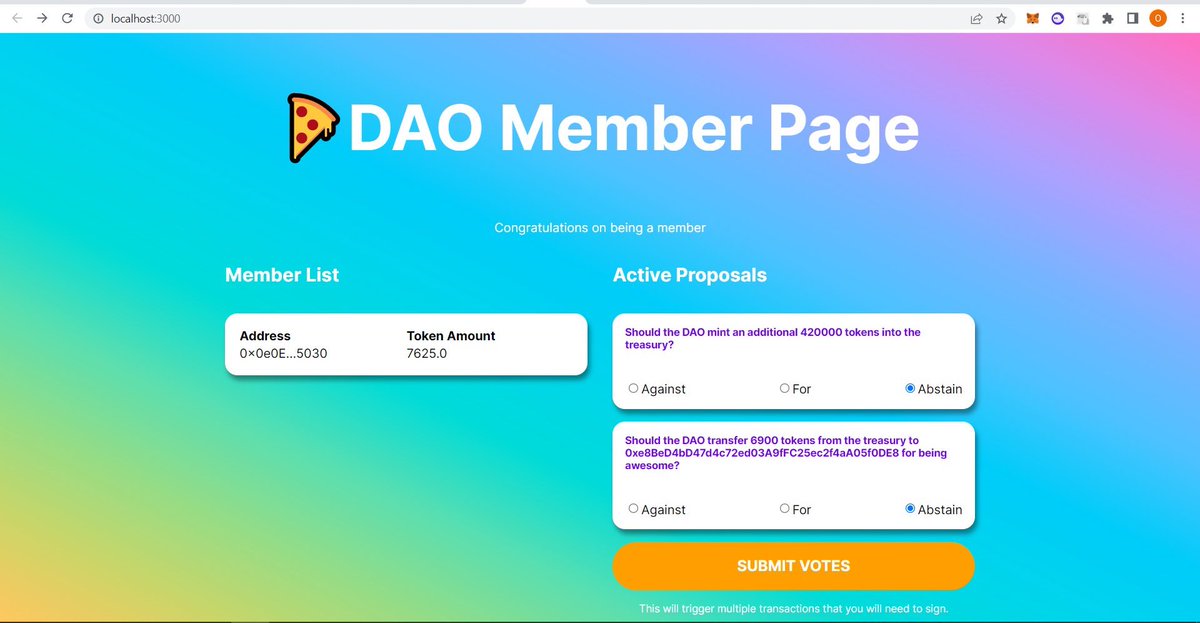The image size is (1200, 623).
Task: Click the Congratulations on being a member text
Action: point(600,228)
